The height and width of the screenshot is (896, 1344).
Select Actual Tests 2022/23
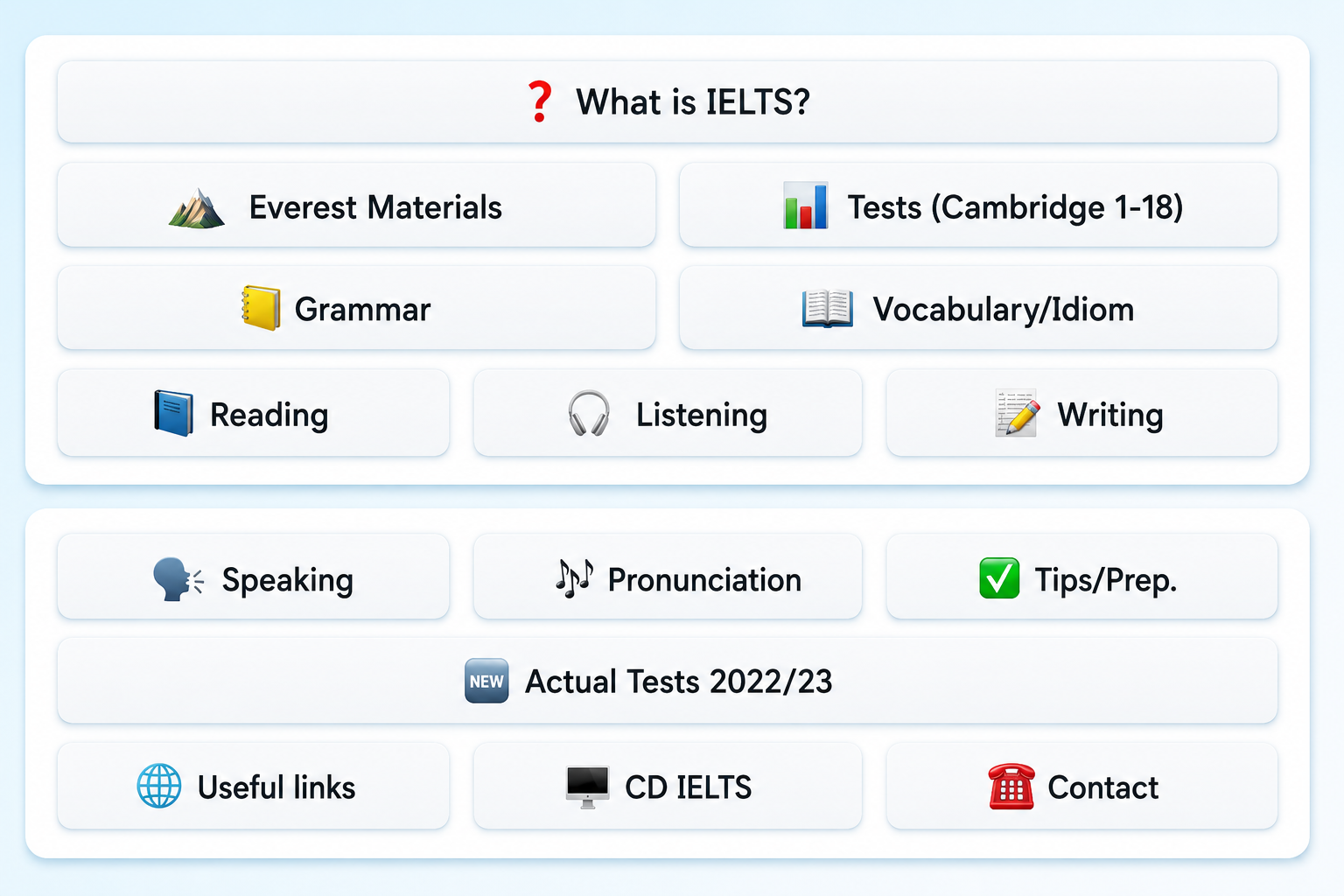click(x=668, y=681)
